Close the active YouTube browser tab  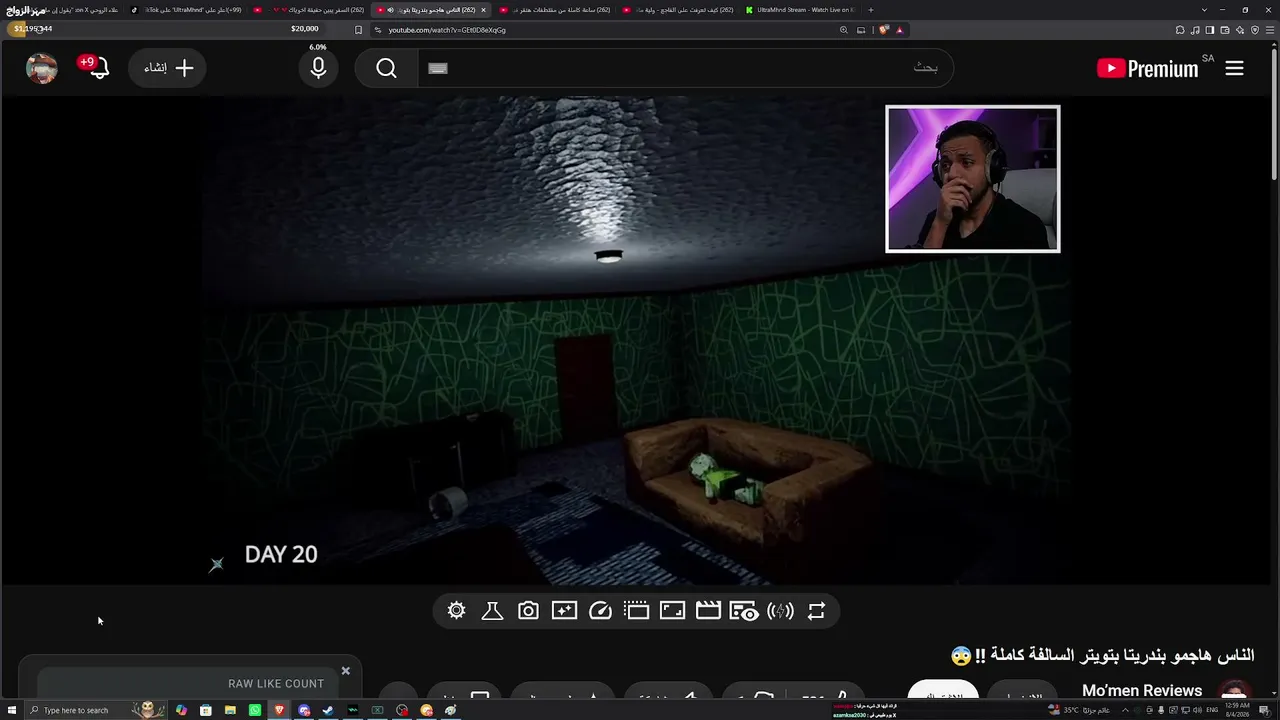(x=483, y=10)
